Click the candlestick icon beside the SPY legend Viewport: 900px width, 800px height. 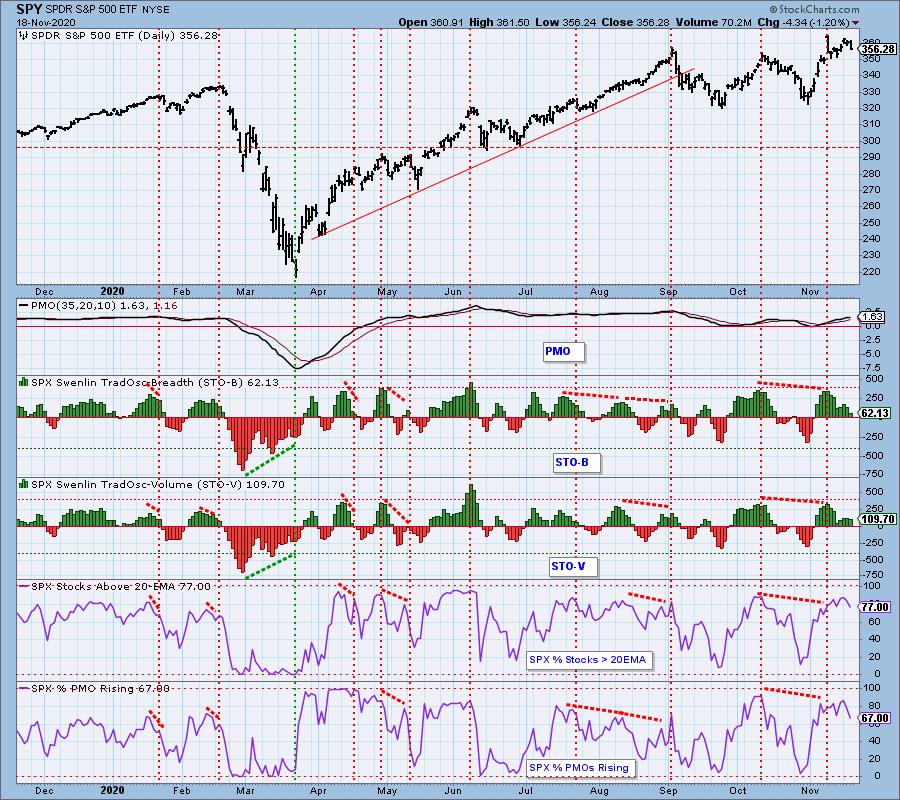tap(24, 36)
